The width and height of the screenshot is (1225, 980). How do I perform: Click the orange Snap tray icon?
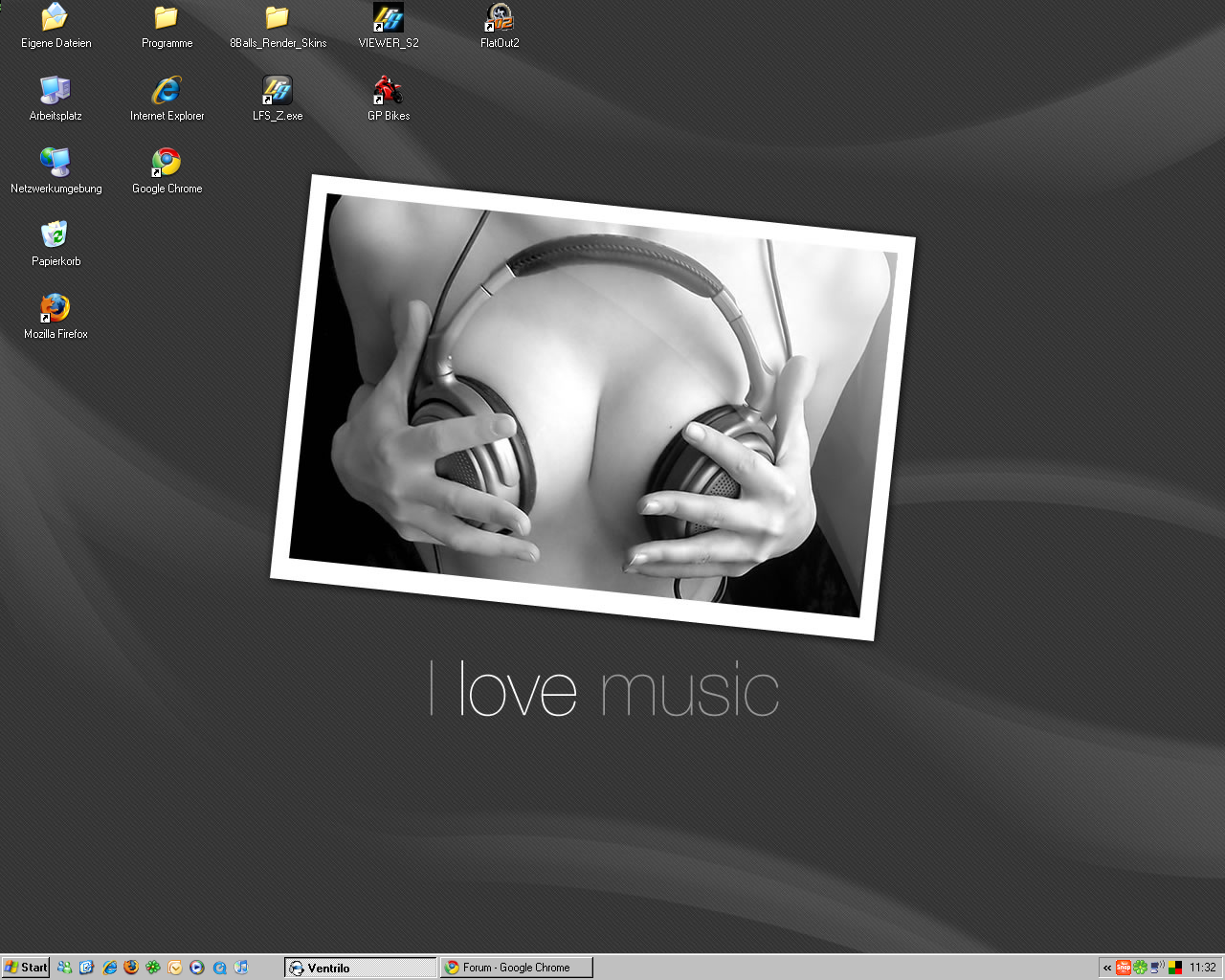[1124, 968]
